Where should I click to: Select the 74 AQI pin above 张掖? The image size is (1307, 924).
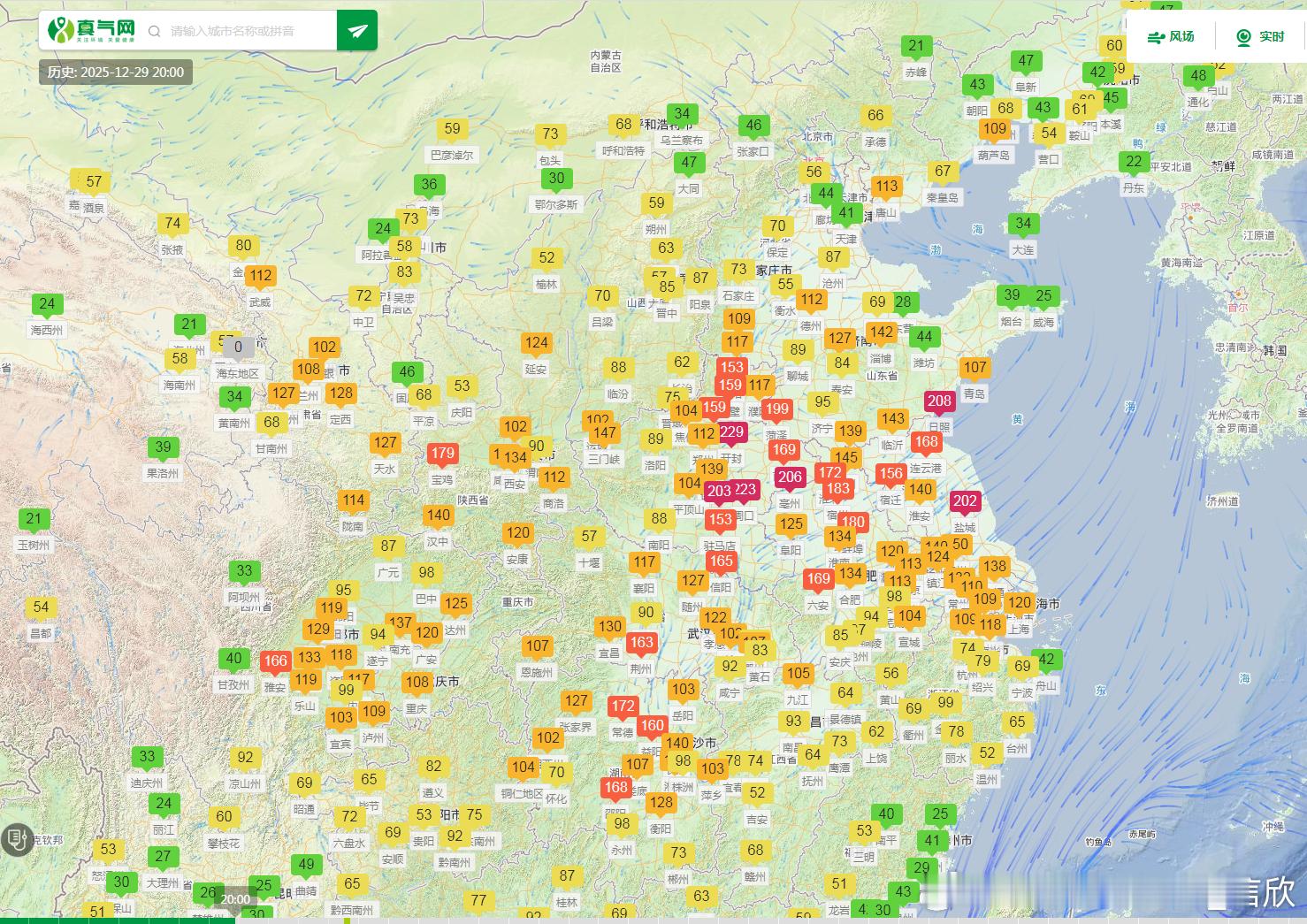click(x=172, y=225)
